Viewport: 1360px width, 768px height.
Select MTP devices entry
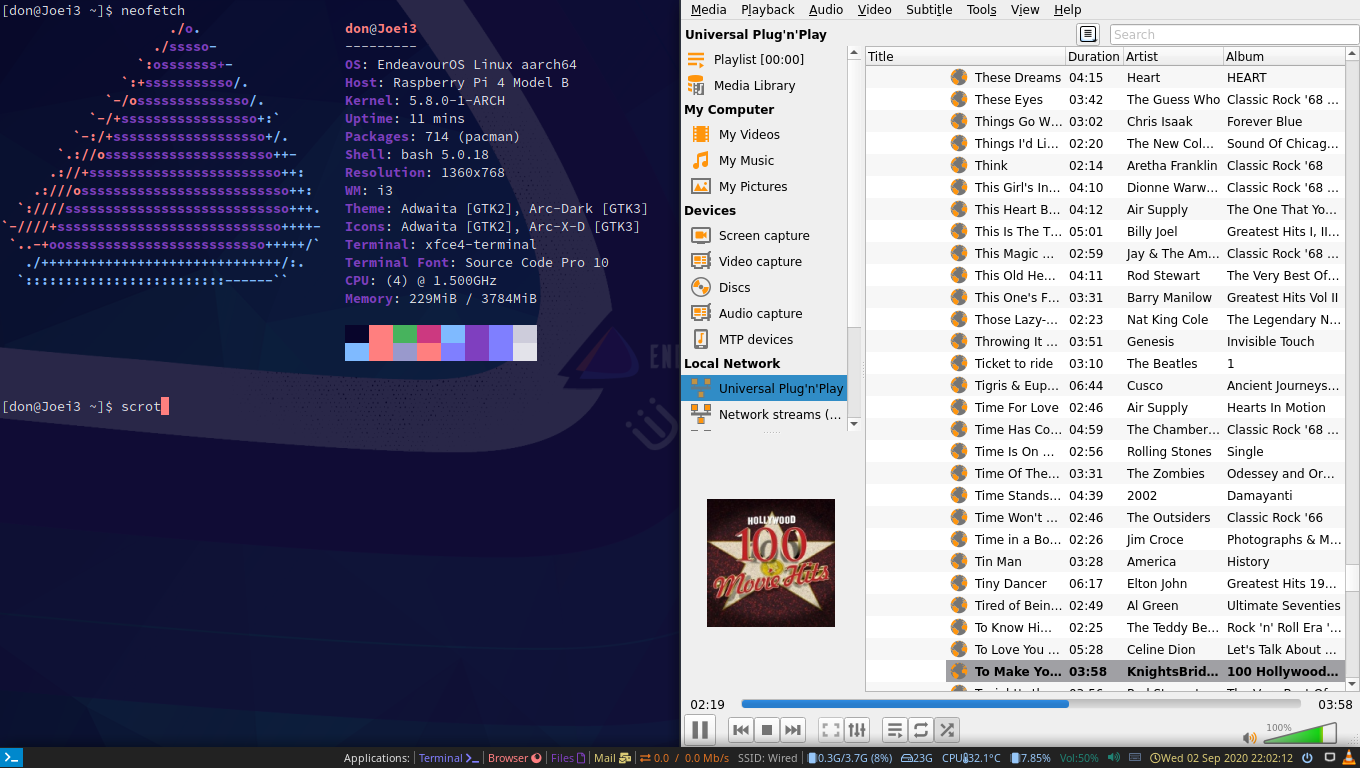pos(764,339)
